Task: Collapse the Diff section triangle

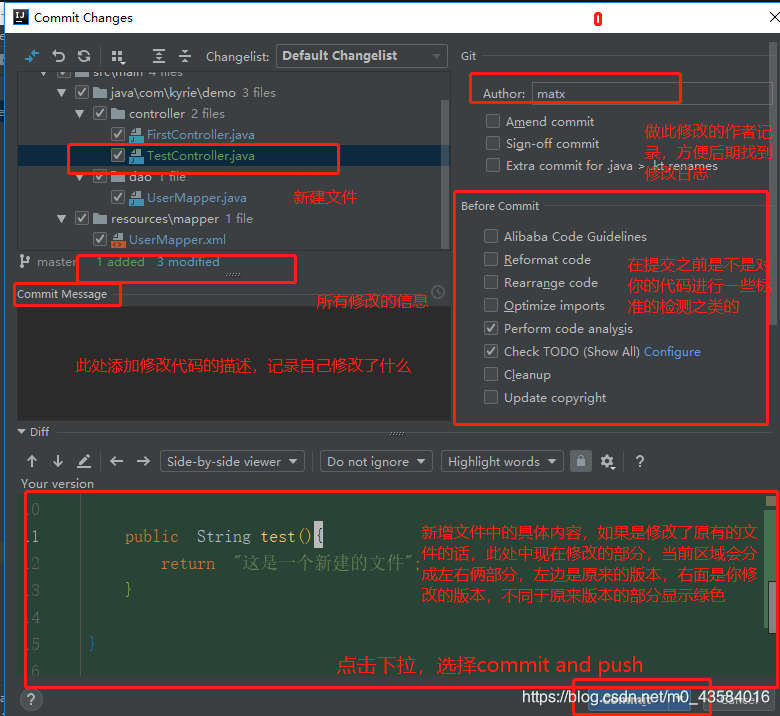Action: coord(21,431)
